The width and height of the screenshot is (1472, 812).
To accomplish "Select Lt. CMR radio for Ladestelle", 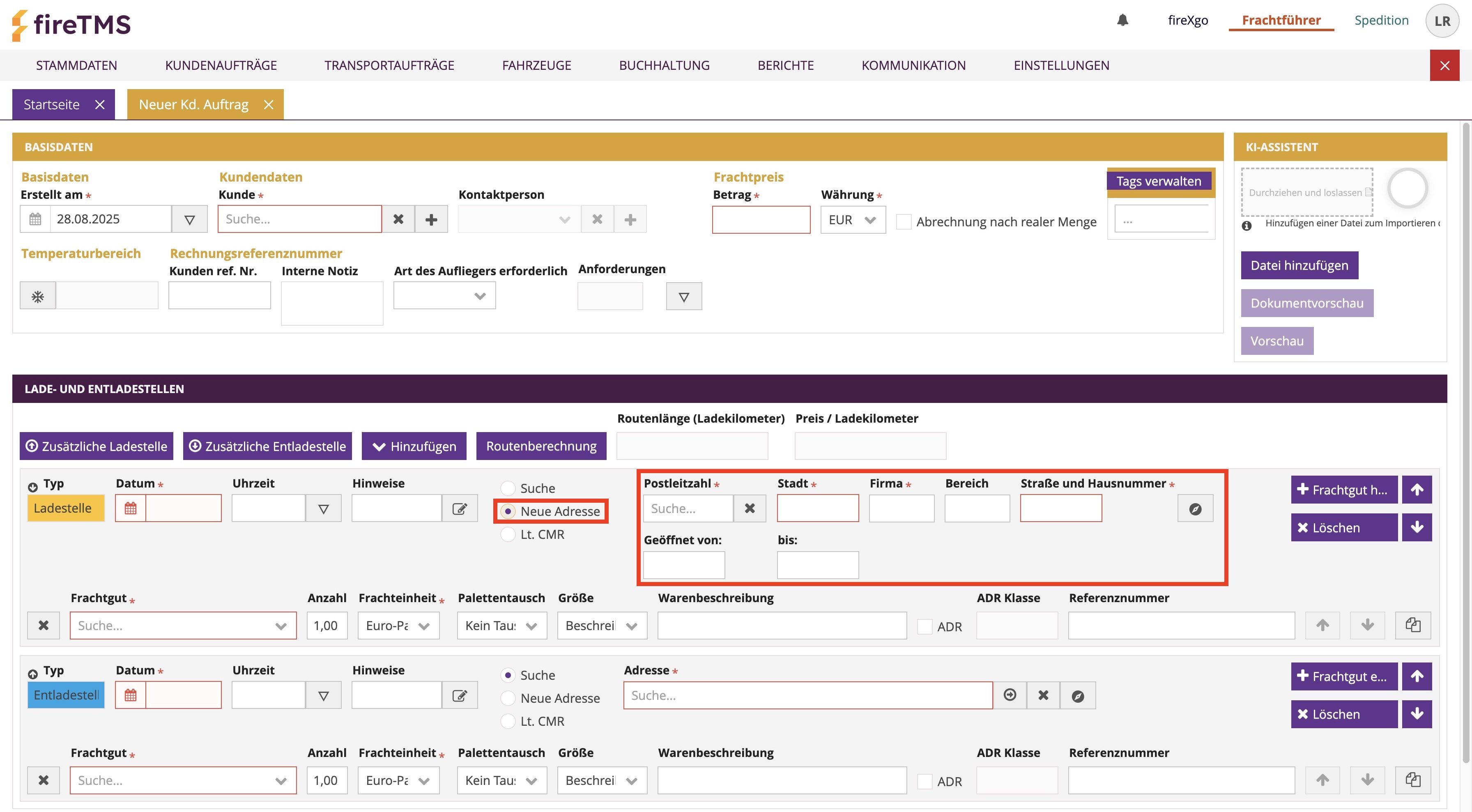I will pos(507,534).
